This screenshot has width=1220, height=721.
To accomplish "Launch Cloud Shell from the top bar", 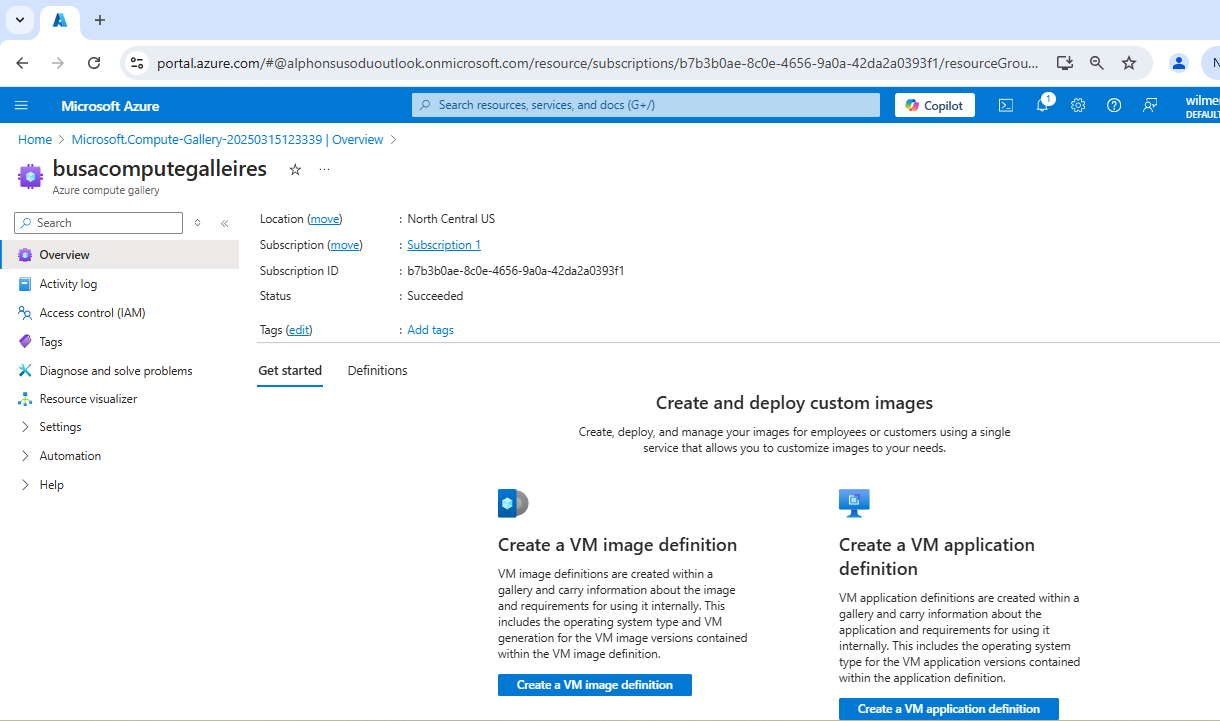I will 1006,105.
